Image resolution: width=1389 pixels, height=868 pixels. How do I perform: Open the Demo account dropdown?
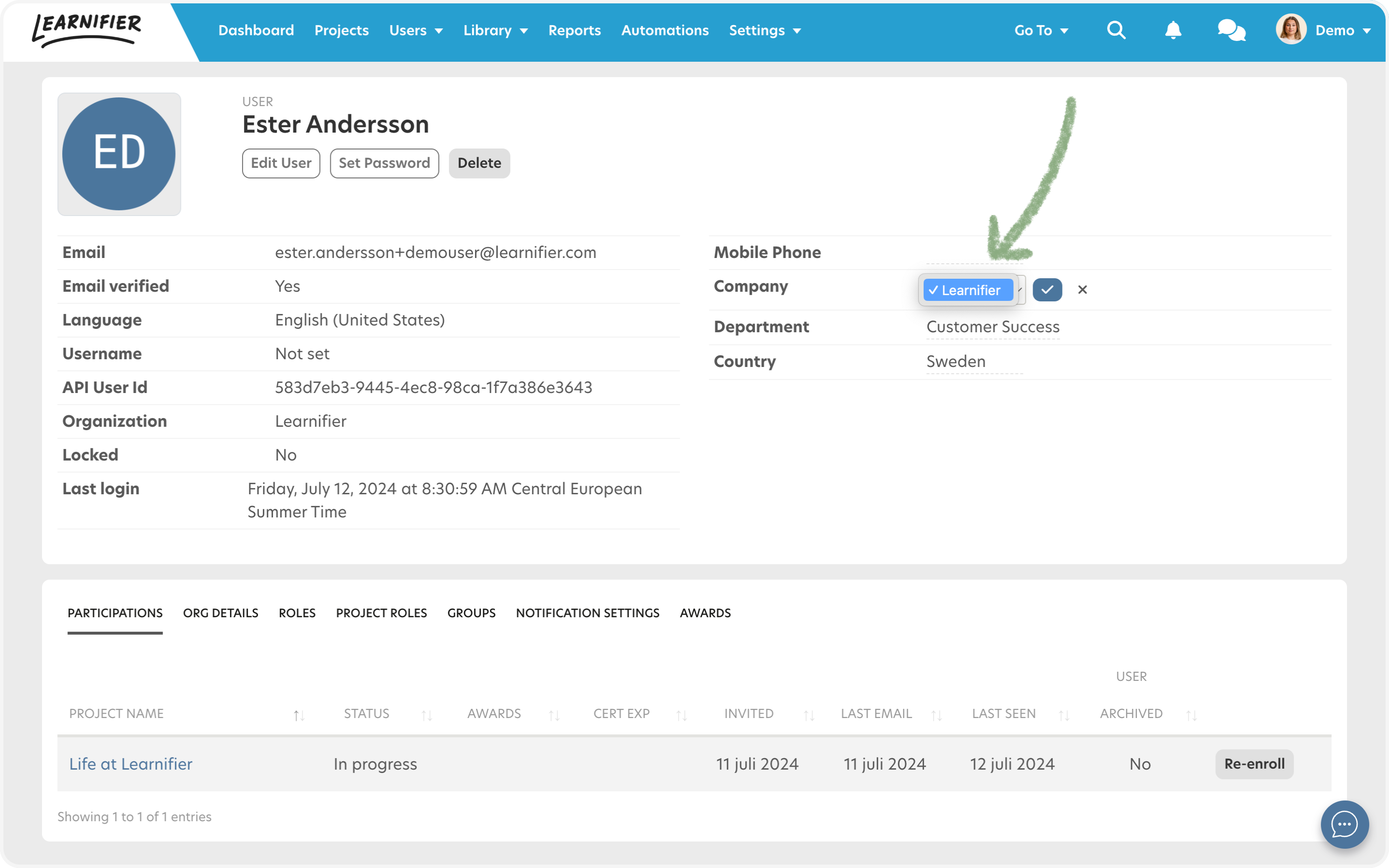coord(1343,30)
